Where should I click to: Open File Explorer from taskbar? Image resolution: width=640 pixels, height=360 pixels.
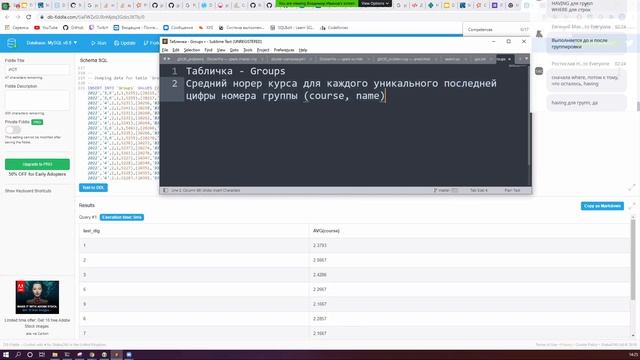click(55, 355)
